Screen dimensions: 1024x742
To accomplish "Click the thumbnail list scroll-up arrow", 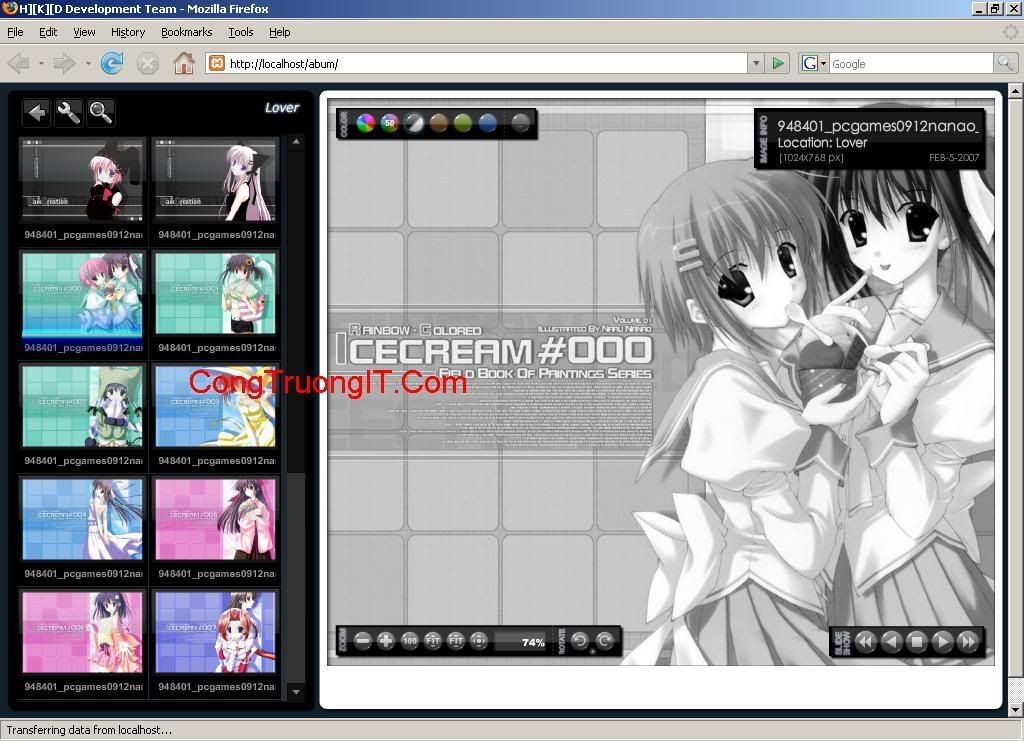I will click(296, 142).
